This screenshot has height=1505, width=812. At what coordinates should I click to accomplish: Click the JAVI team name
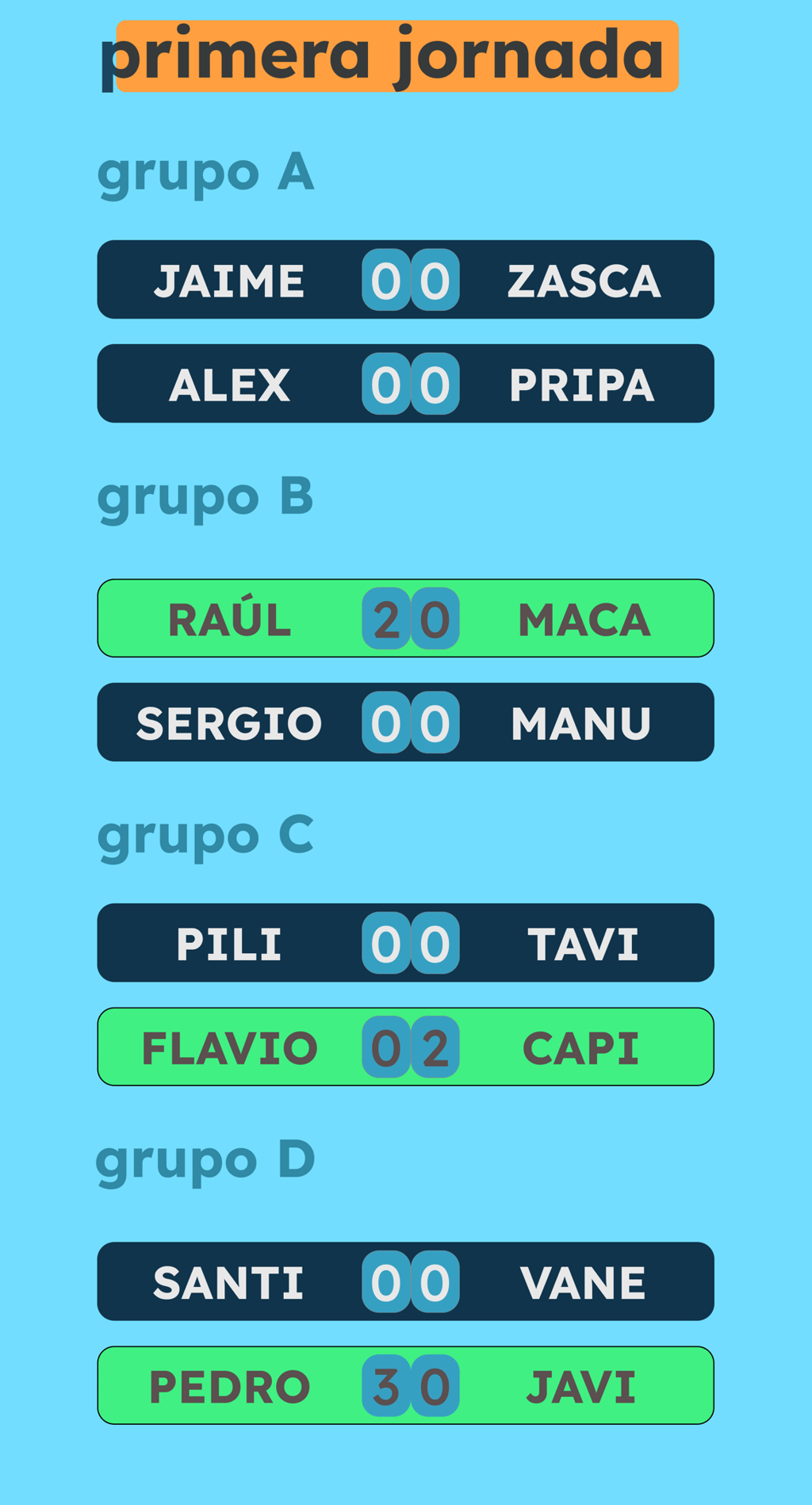tap(582, 1387)
